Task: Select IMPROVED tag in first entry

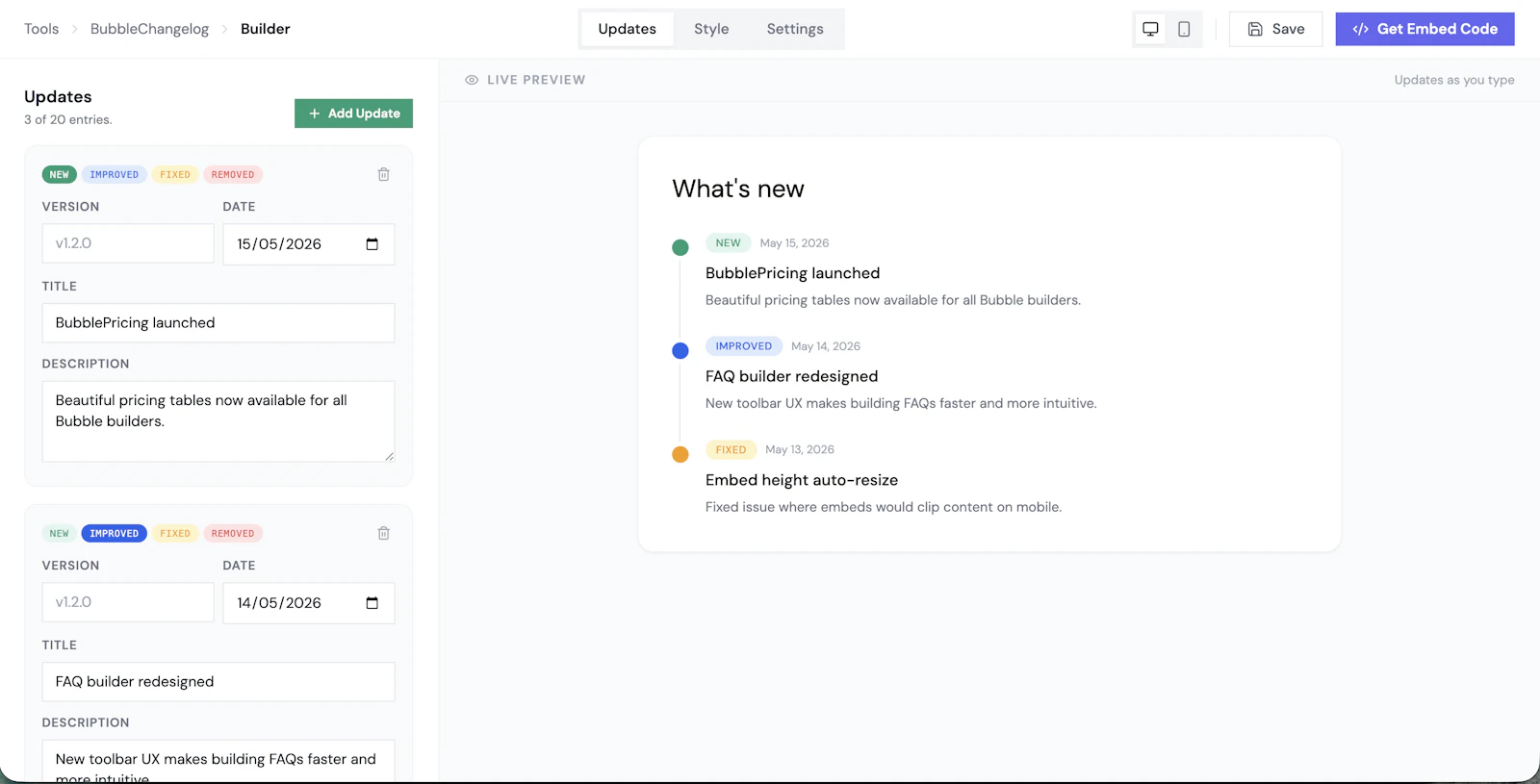Action: coord(115,174)
